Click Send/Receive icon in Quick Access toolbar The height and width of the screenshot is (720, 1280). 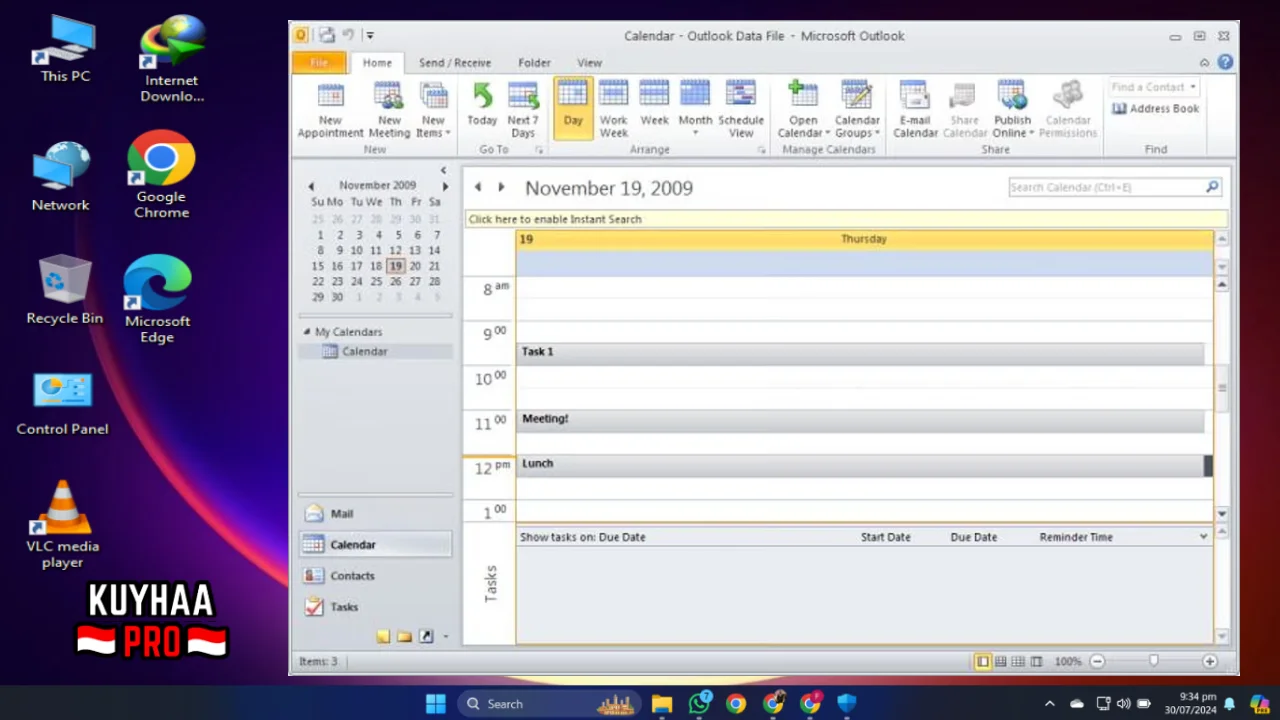click(326, 35)
